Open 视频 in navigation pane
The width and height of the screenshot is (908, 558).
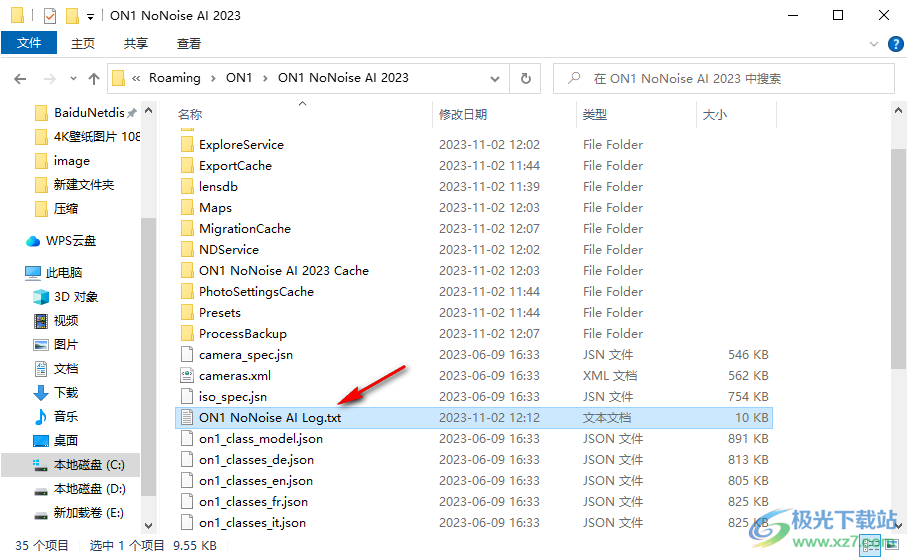point(65,321)
